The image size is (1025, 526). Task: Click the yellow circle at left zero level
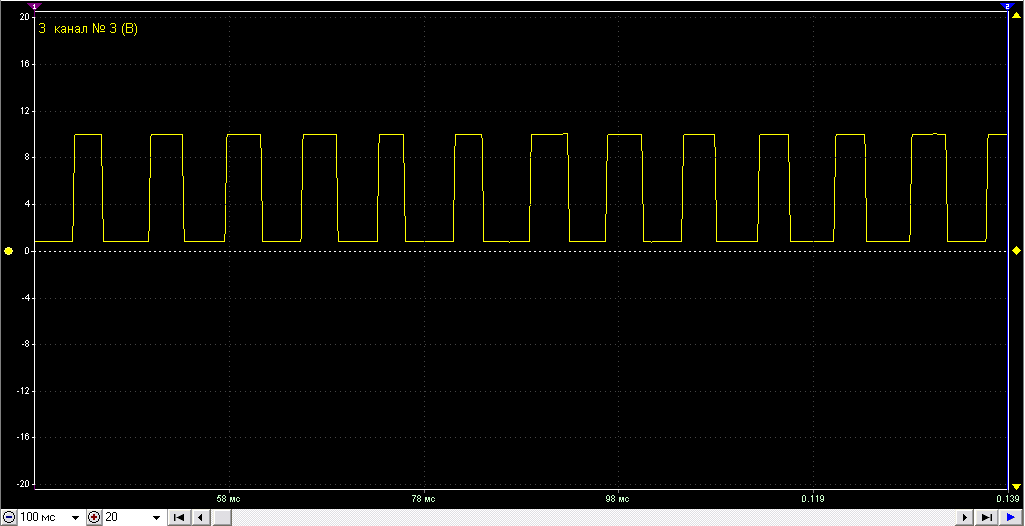click(x=8, y=251)
